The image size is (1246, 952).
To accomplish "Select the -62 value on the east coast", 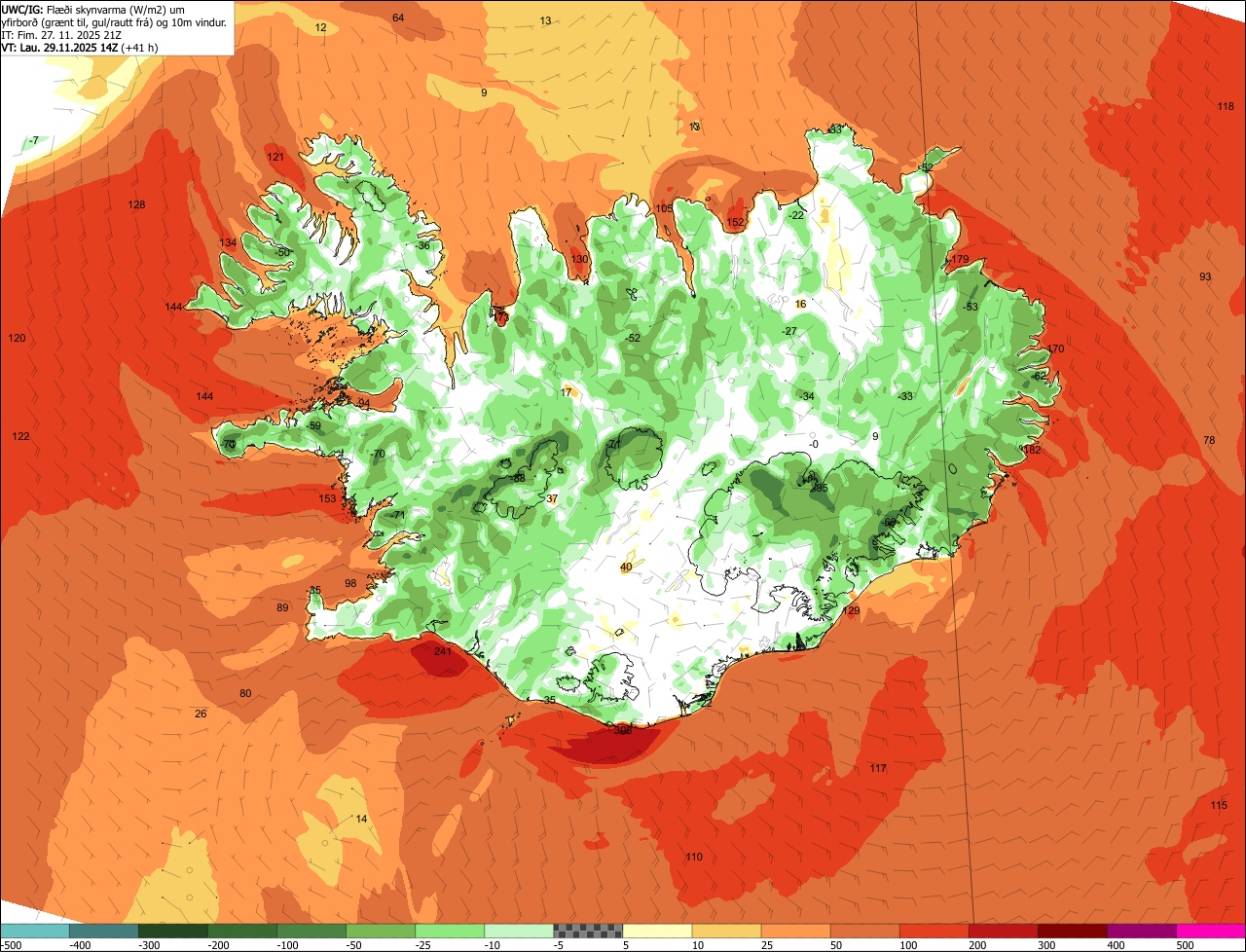I will tap(1039, 376).
